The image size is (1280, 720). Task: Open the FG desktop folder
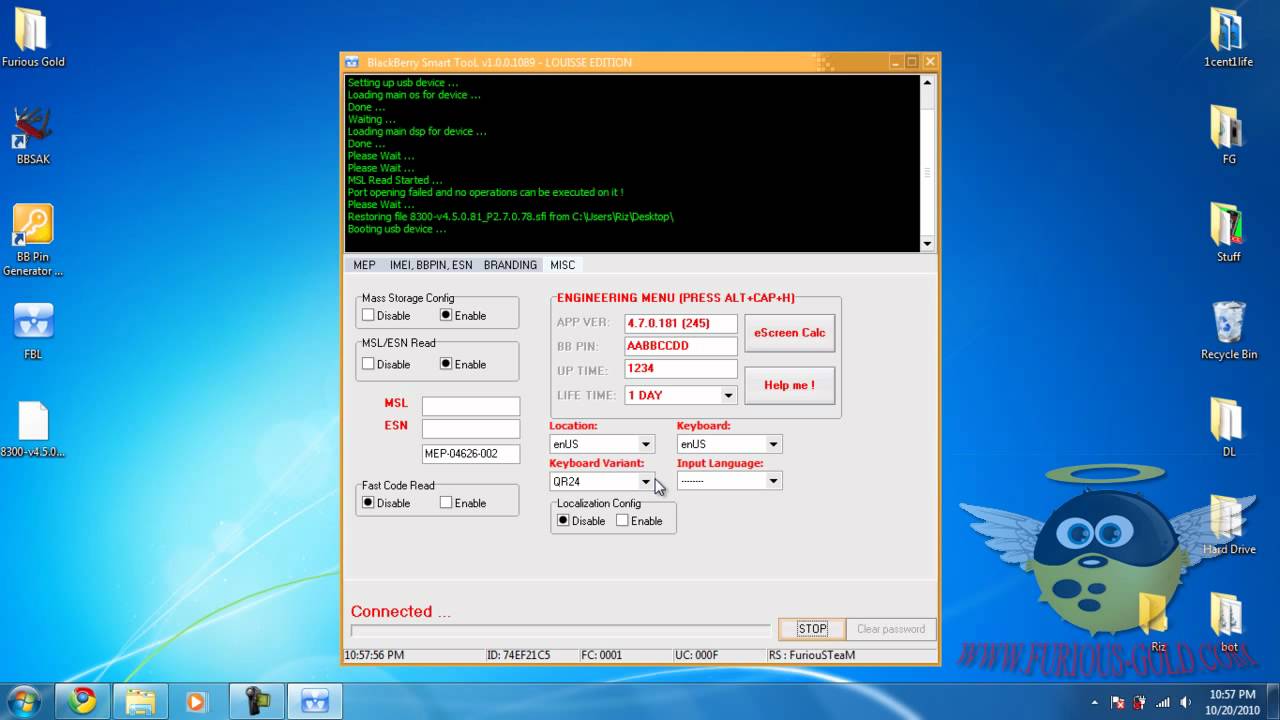coord(1228,135)
